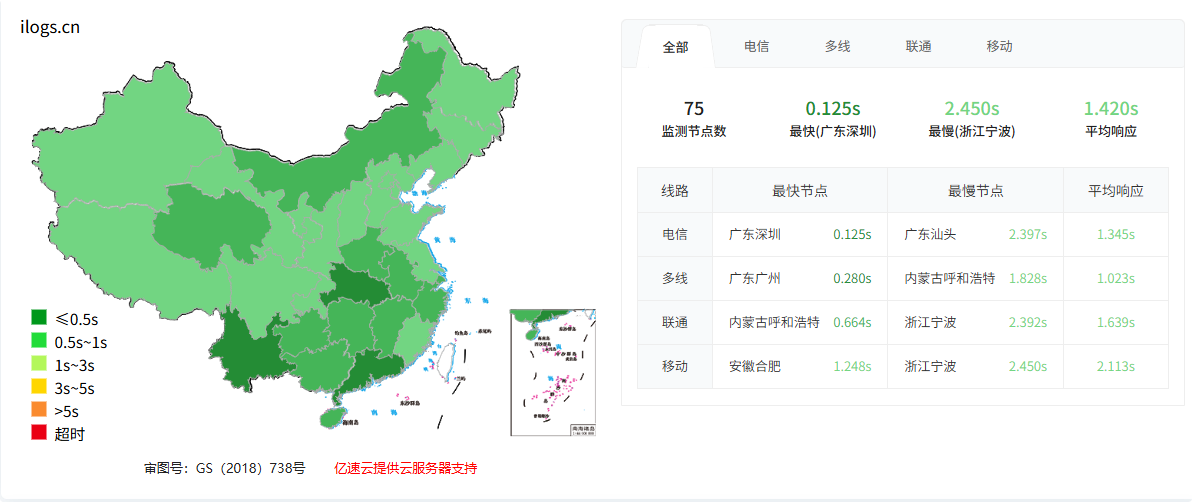The image size is (1192, 502).
Task: Click the 超时 legend label
Action: (x=69, y=434)
